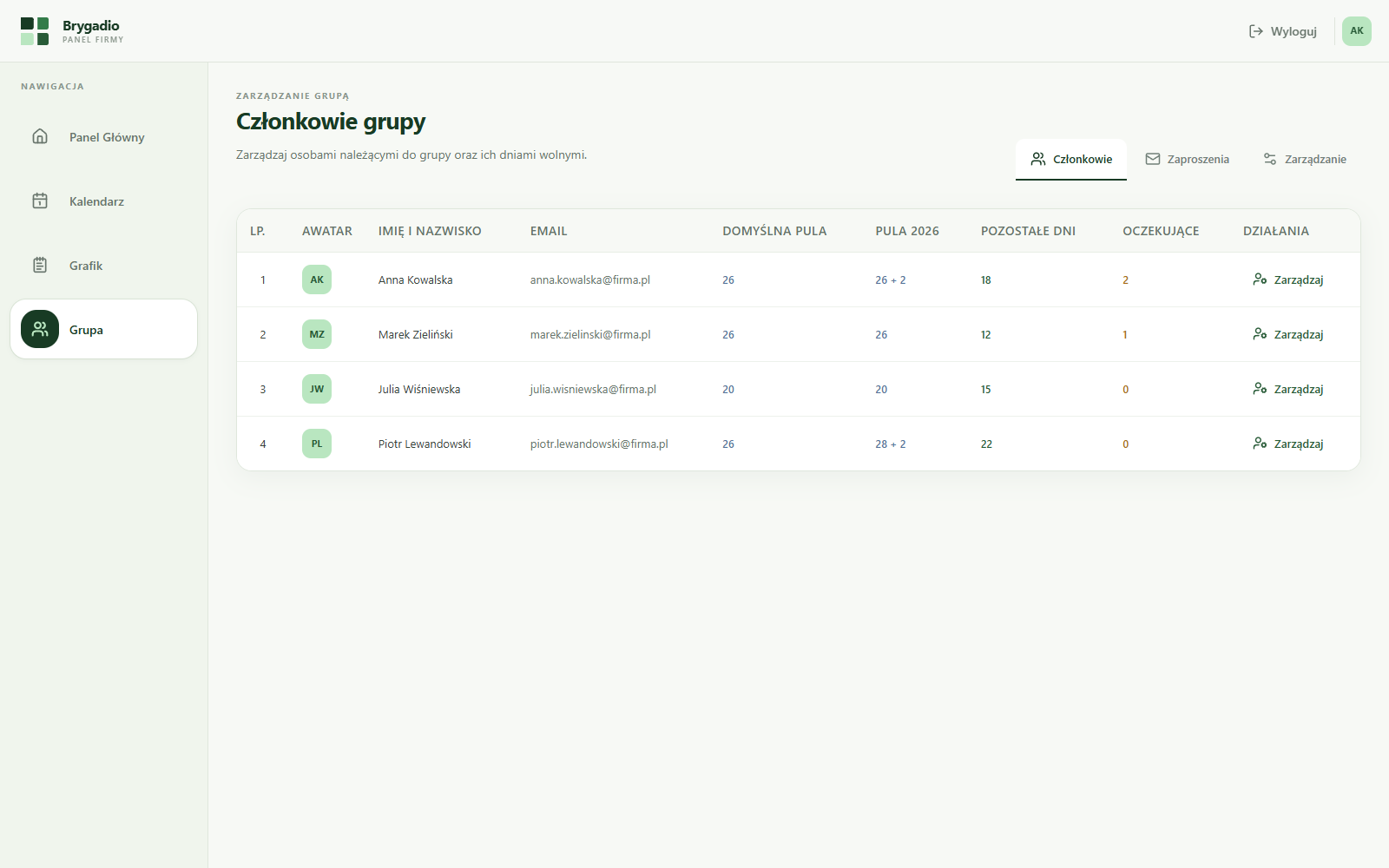This screenshot has width=1389, height=868.
Task: Click manage-user icon in Anna Kowalska's row
Action: click(1260, 279)
